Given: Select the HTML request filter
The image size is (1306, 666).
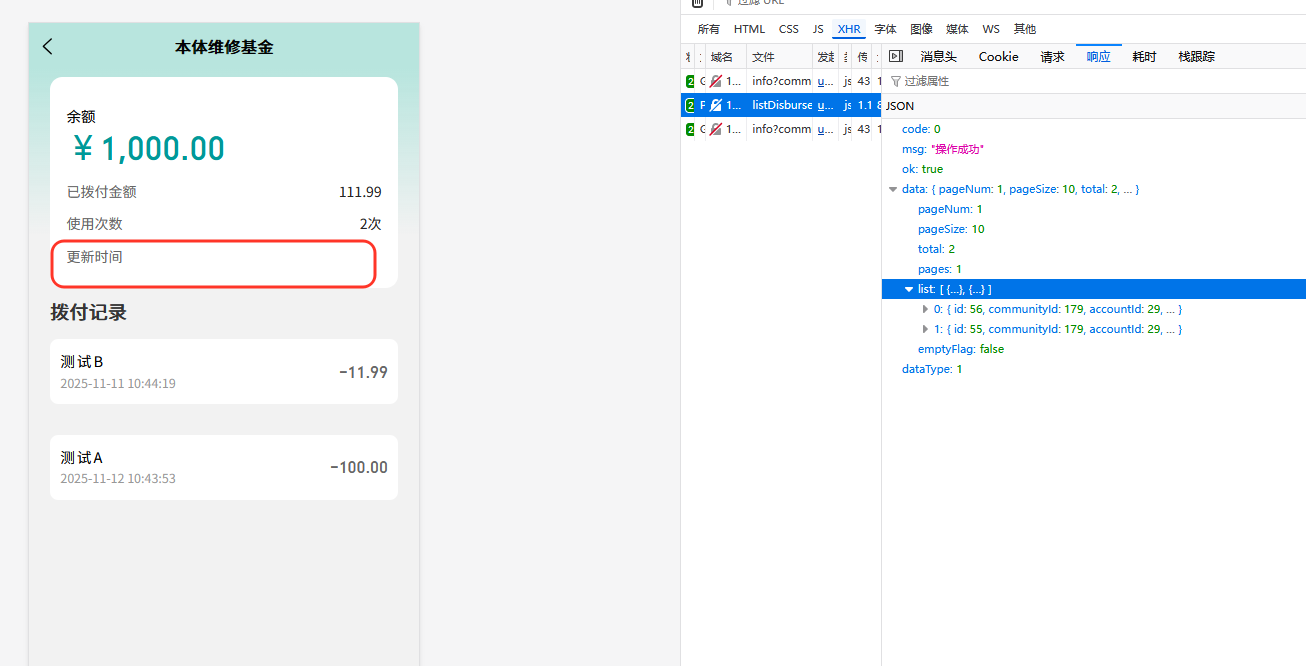Looking at the screenshot, I should pyautogui.click(x=749, y=29).
